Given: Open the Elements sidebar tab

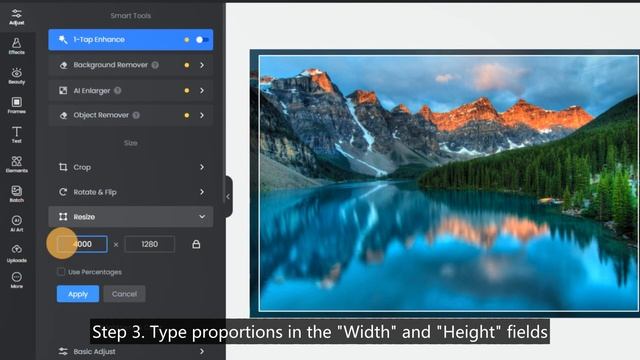Looking at the screenshot, I should (17, 164).
